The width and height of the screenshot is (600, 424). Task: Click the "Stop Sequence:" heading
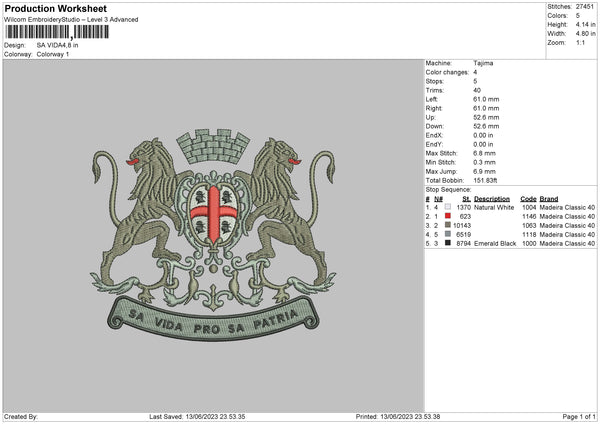tap(448, 189)
